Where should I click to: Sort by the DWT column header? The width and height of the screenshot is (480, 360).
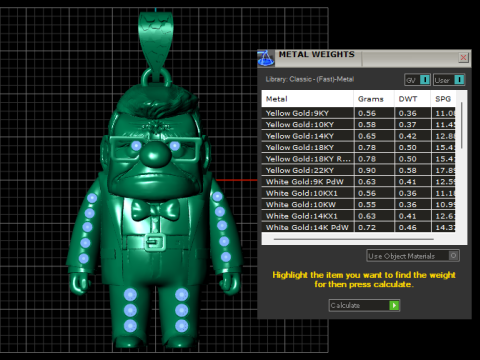click(413, 99)
